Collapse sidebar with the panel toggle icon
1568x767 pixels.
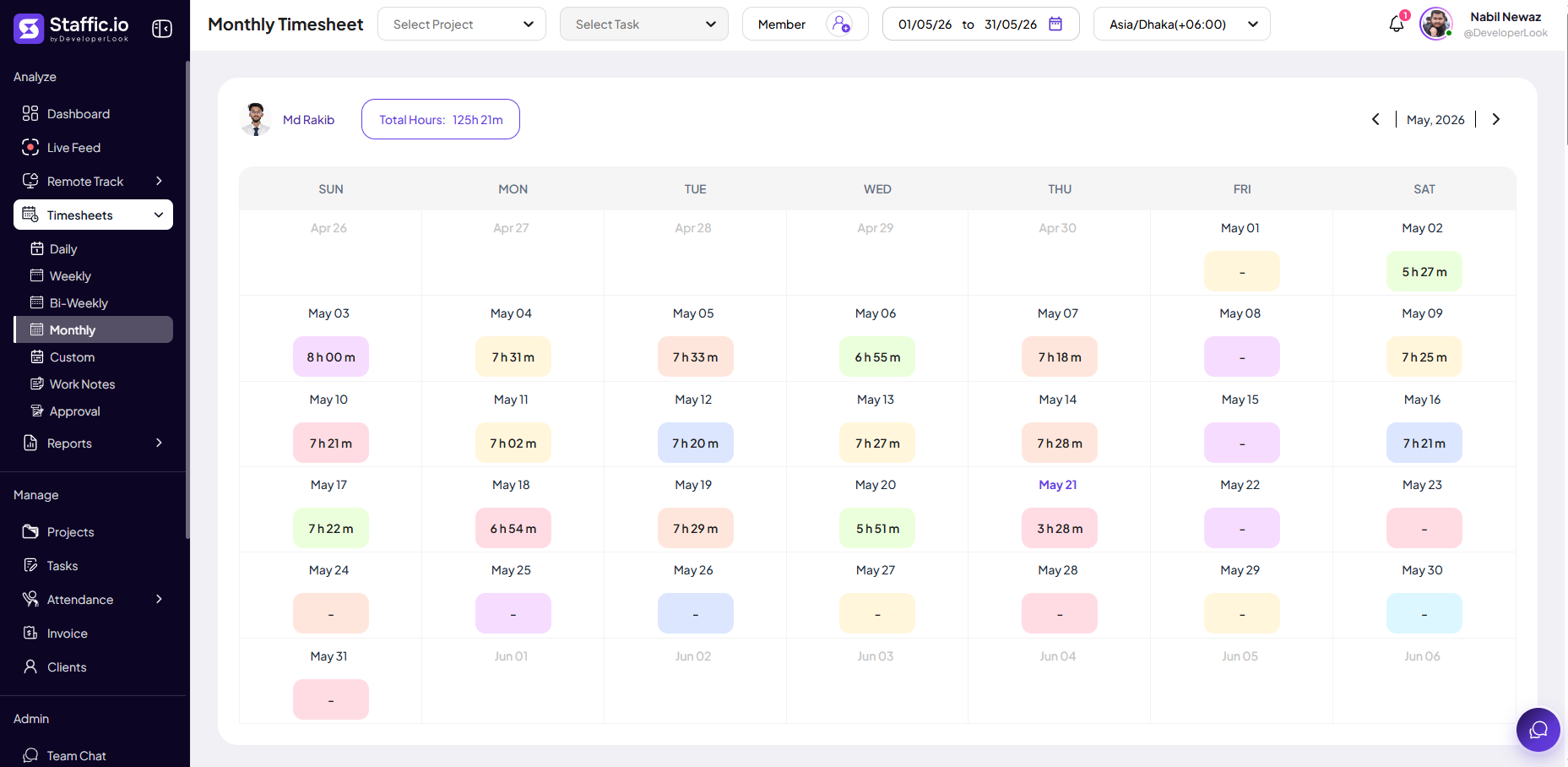pos(162,29)
